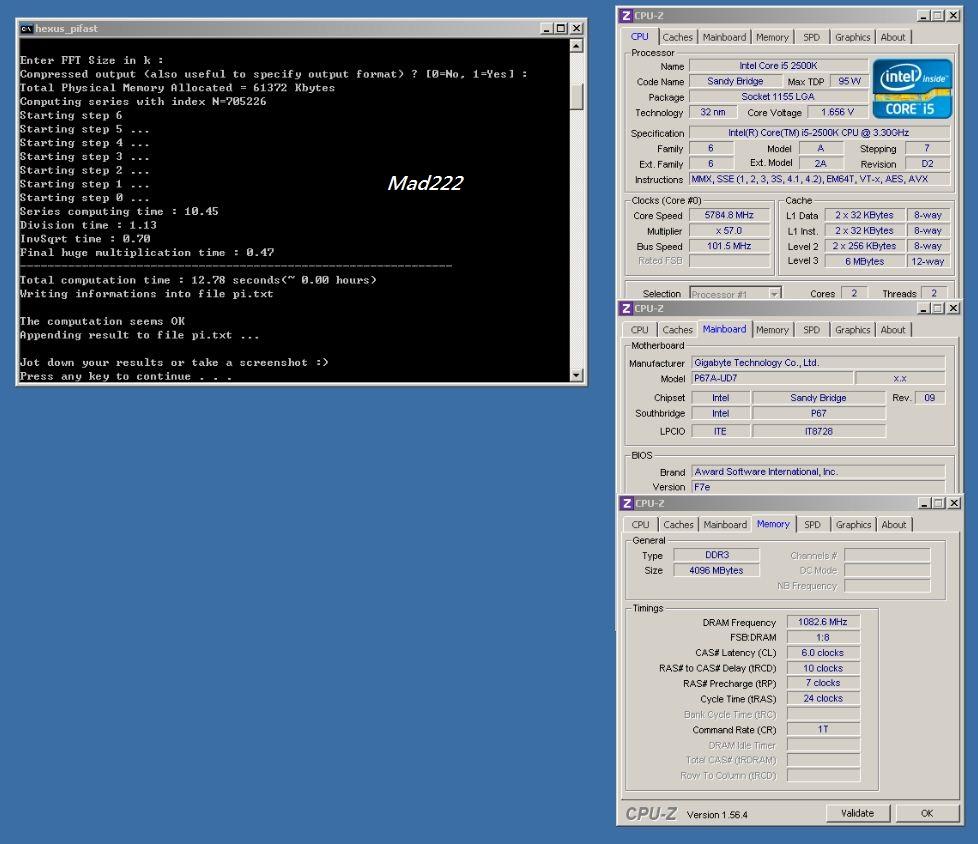Click the Intel Core i5 logo badge

pyautogui.click(x=912, y=89)
